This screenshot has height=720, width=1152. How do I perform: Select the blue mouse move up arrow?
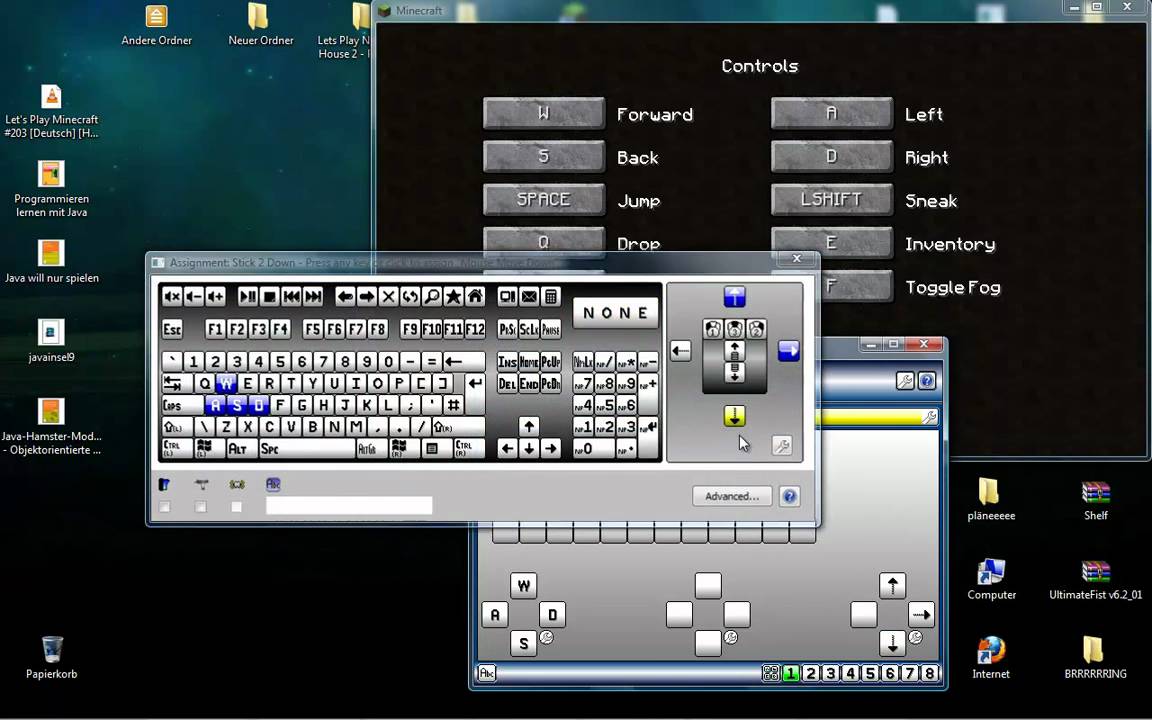click(735, 297)
